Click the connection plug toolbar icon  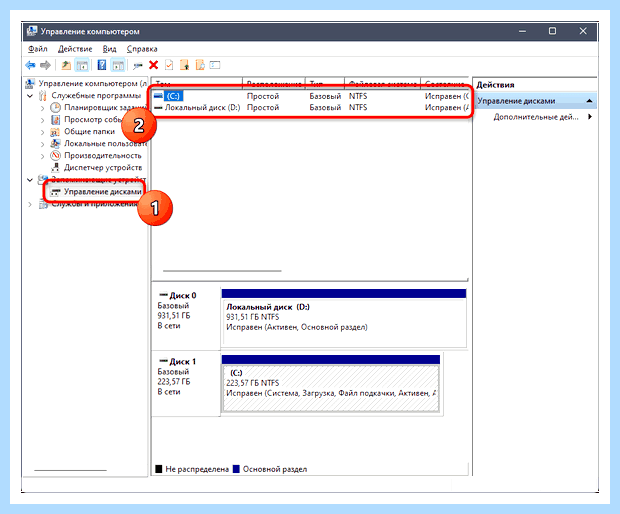click(x=137, y=66)
